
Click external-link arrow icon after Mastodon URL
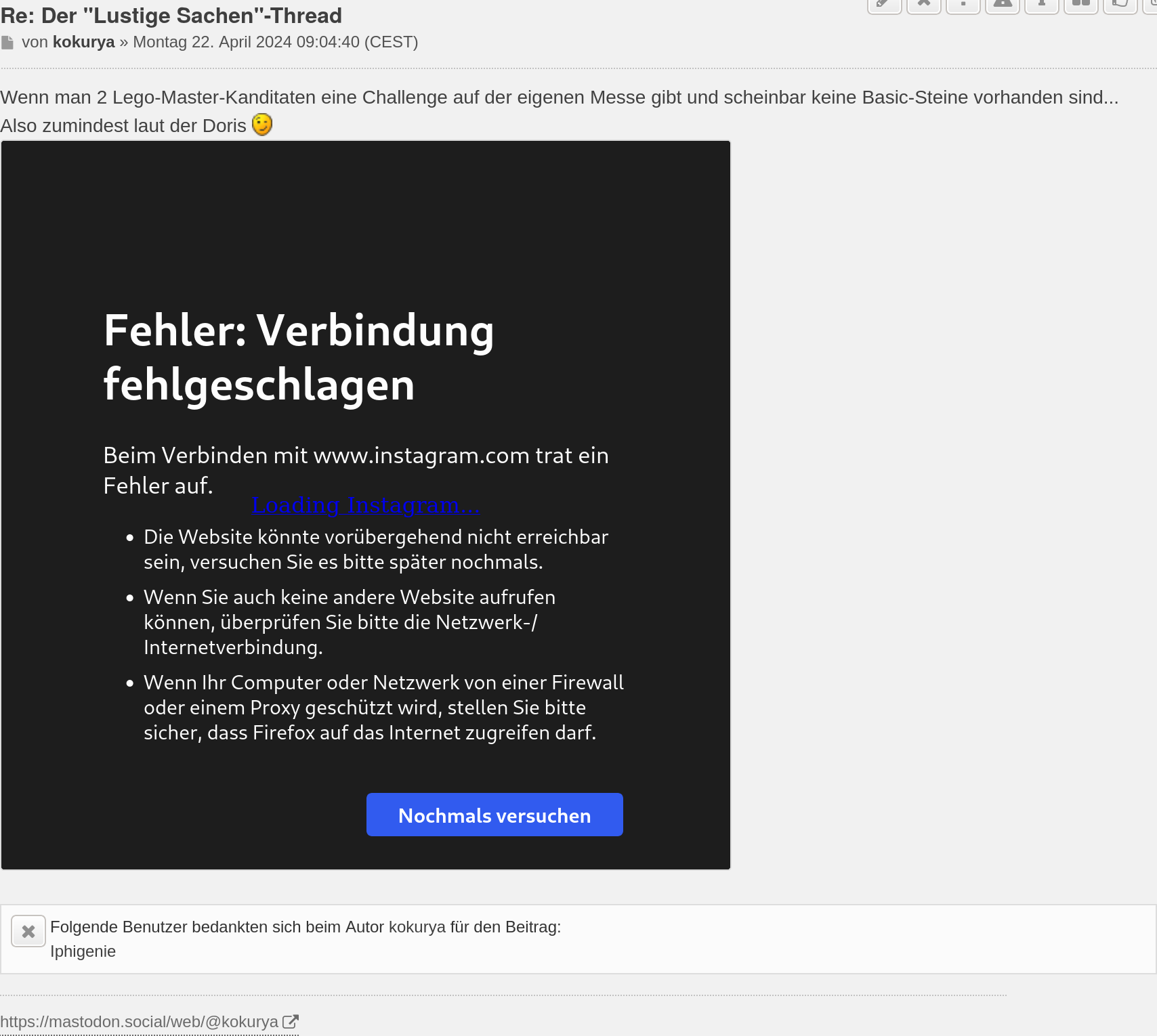(291, 1022)
